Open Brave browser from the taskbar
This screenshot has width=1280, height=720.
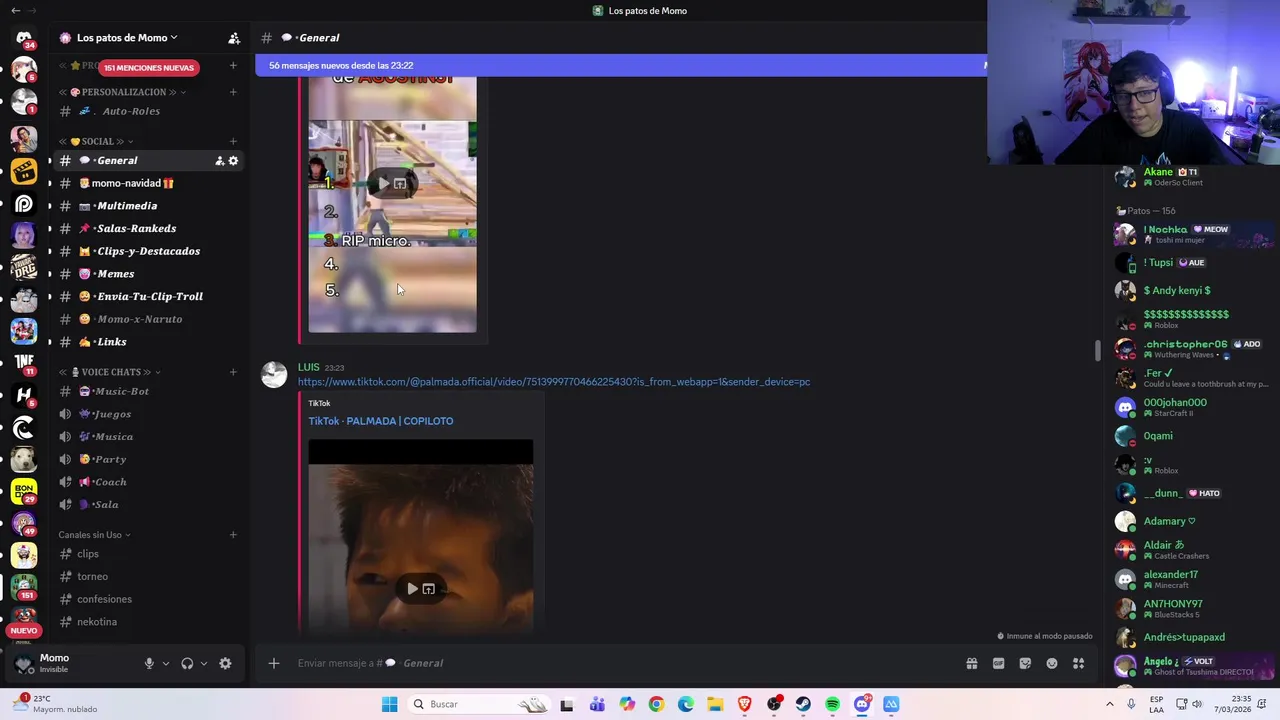[x=744, y=704]
